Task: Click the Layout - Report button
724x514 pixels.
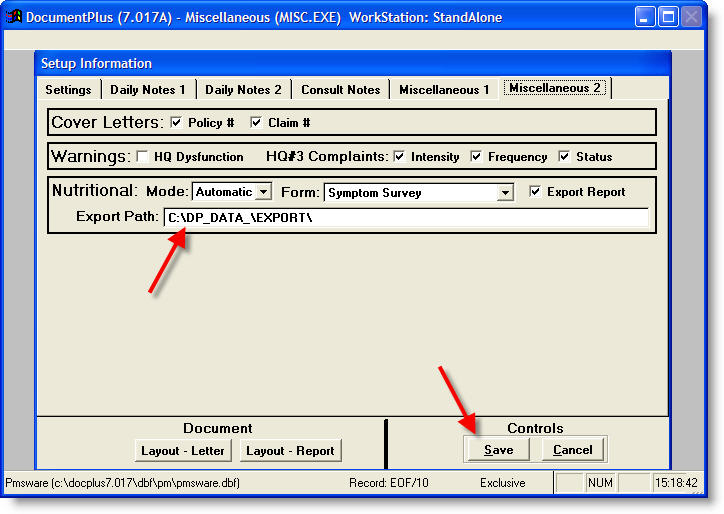Action: [290, 450]
